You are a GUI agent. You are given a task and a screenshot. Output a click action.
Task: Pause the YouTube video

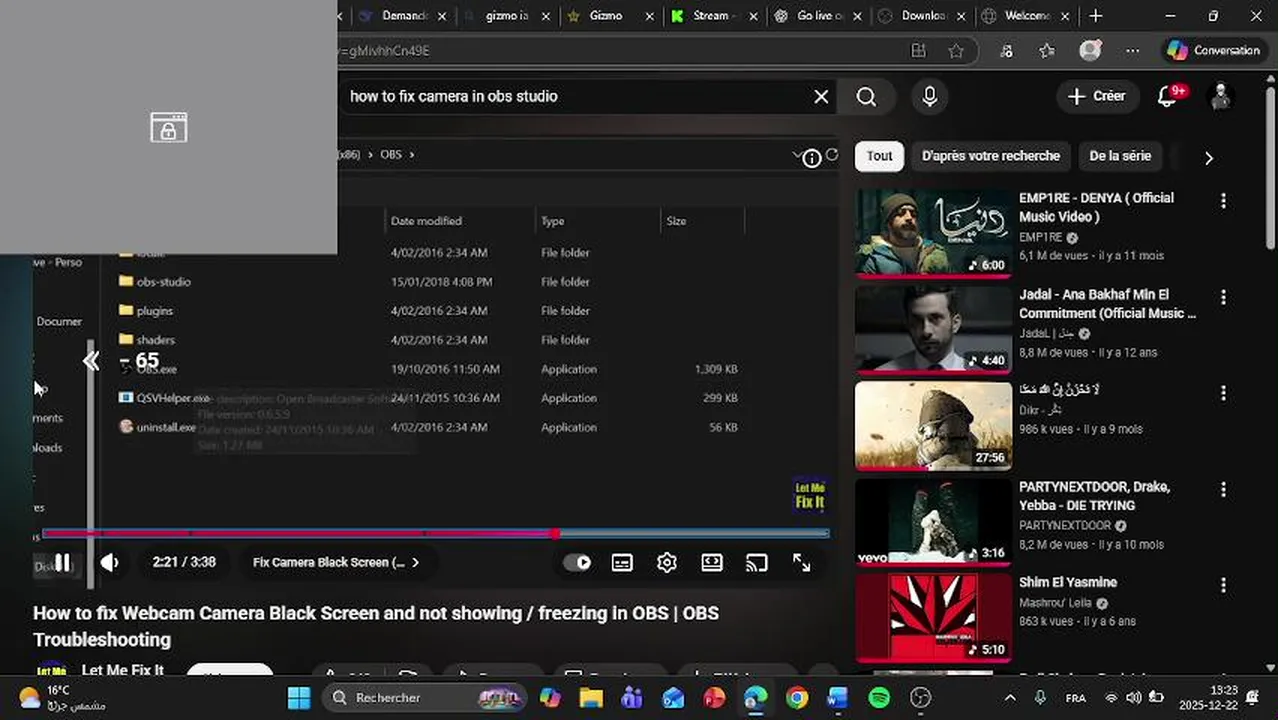[62, 563]
